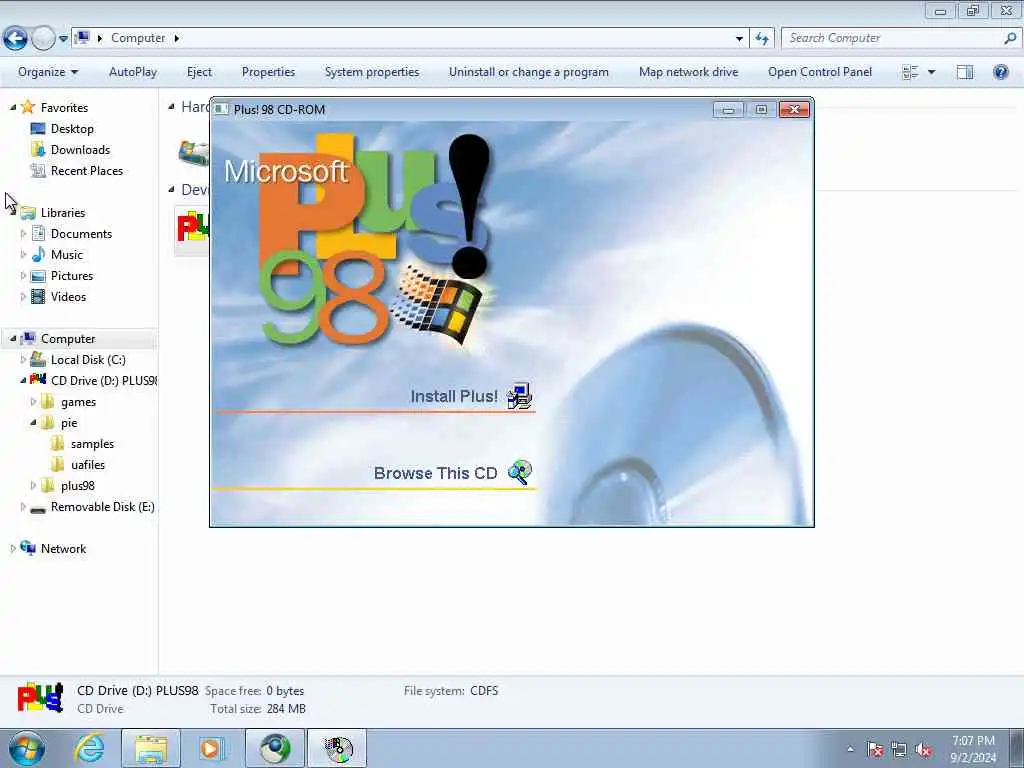Open the Organize menu
The image size is (1024, 768).
click(48, 72)
